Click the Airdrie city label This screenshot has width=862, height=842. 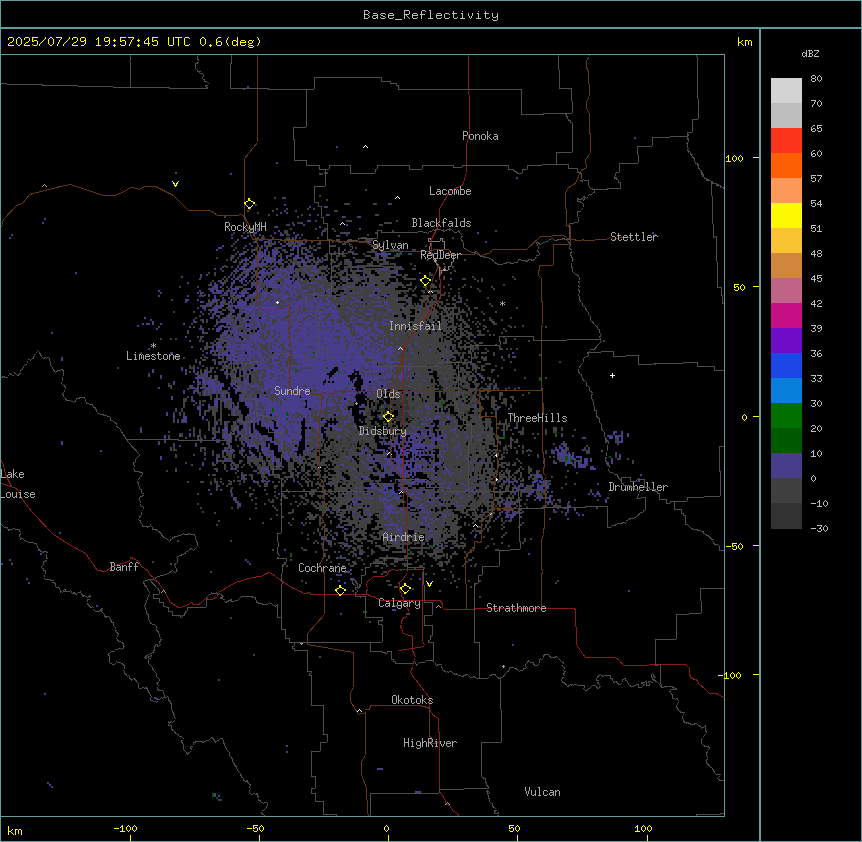[403, 537]
